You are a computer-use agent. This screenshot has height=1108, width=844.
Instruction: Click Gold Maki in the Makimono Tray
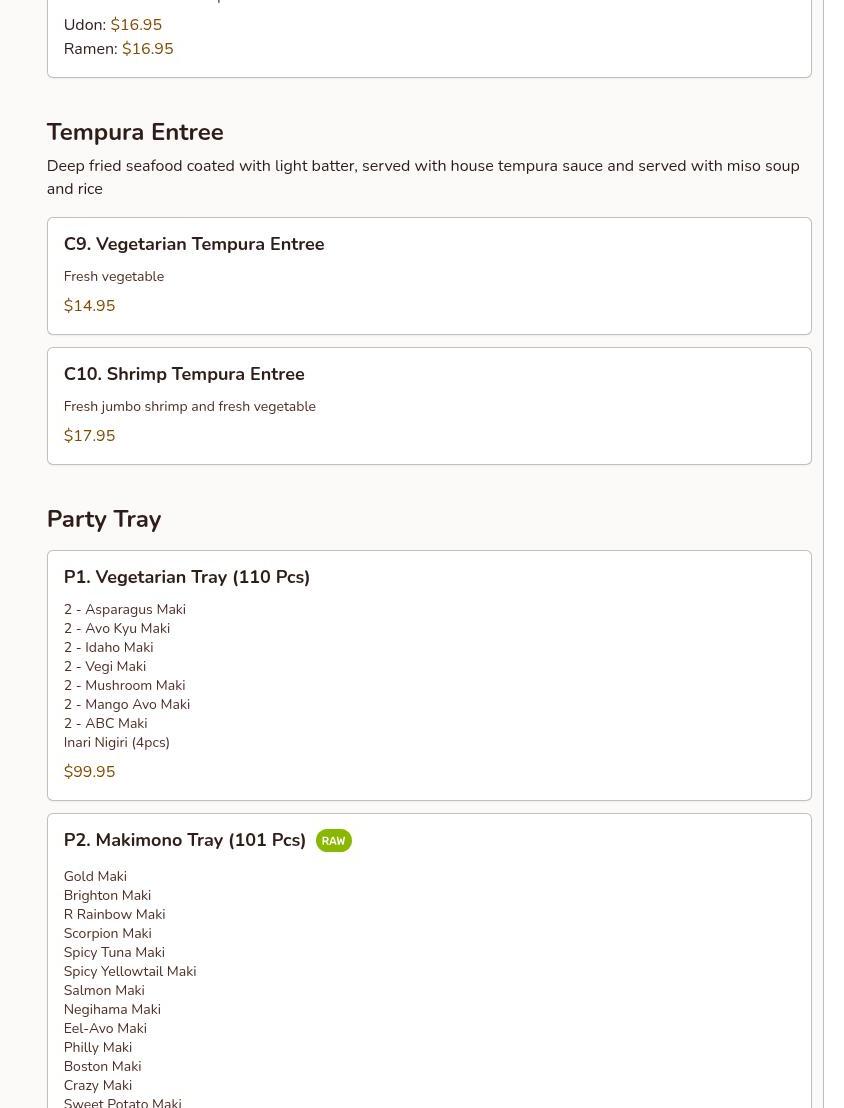coord(95,876)
